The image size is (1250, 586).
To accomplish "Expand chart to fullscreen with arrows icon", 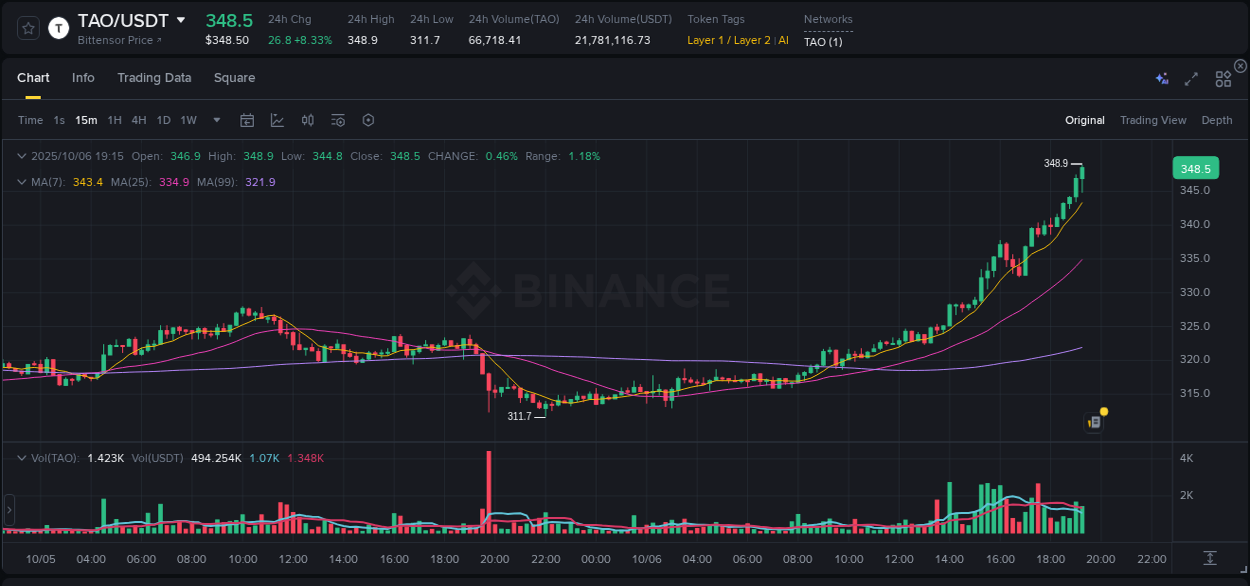I will pyautogui.click(x=1190, y=77).
